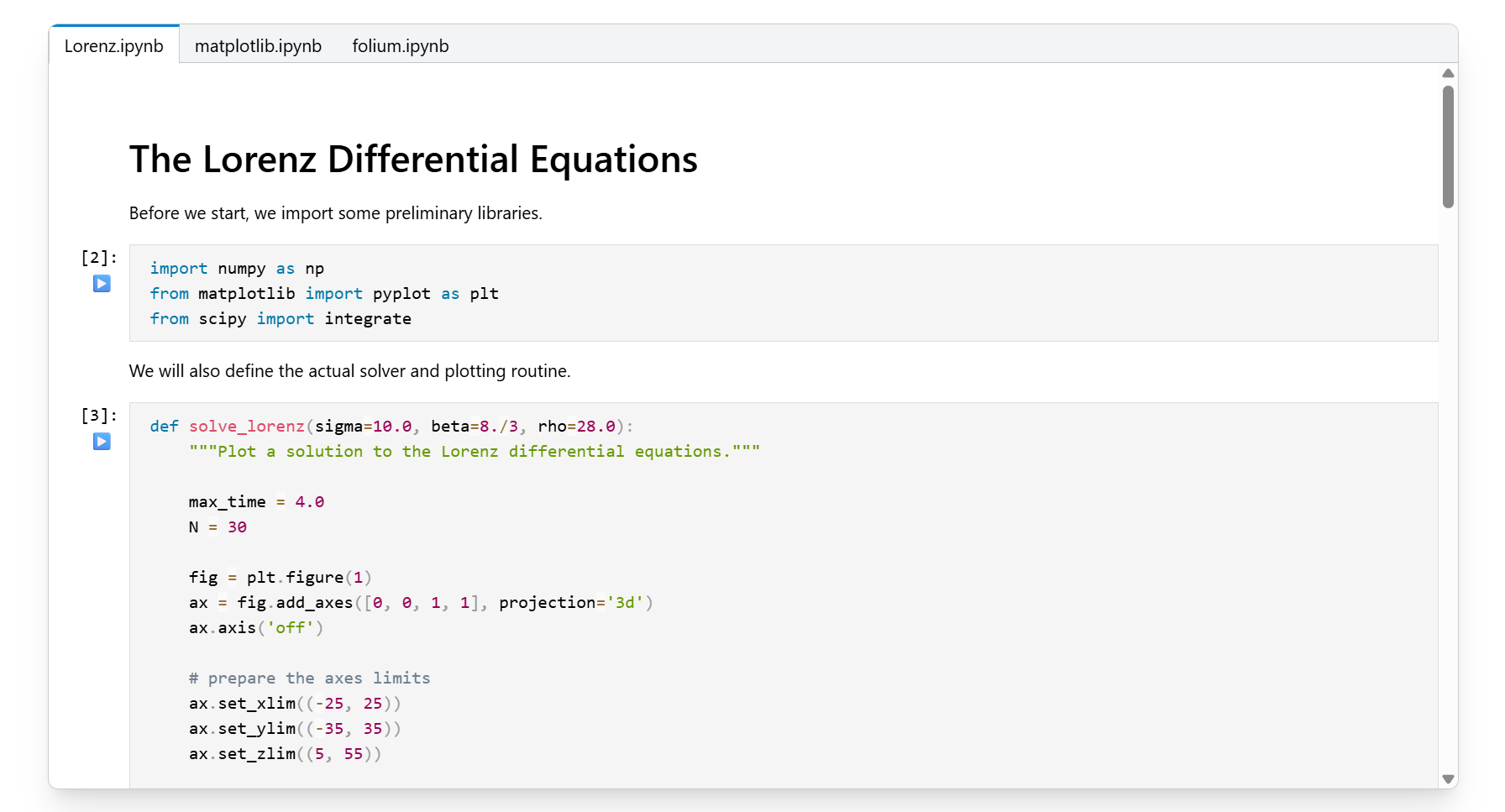Switch to the Lorenz.ipynb tab
This screenshot has height=812, width=1505.
pos(114,45)
